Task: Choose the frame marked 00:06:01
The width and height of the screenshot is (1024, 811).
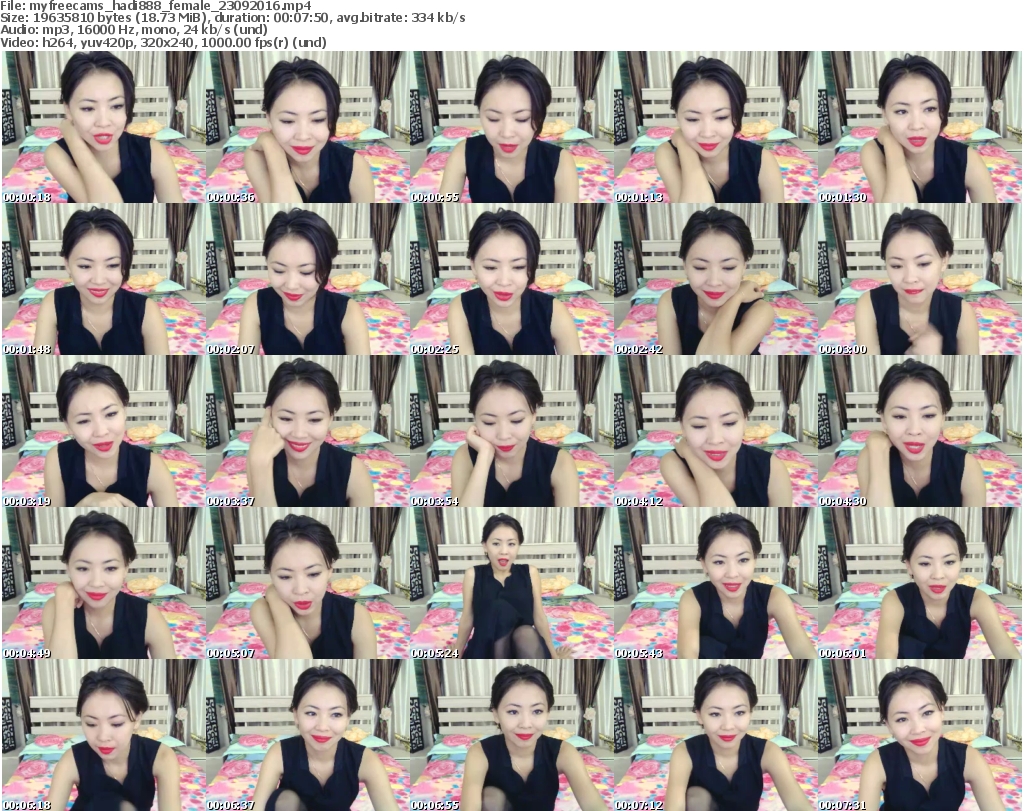Action: click(x=920, y=584)
